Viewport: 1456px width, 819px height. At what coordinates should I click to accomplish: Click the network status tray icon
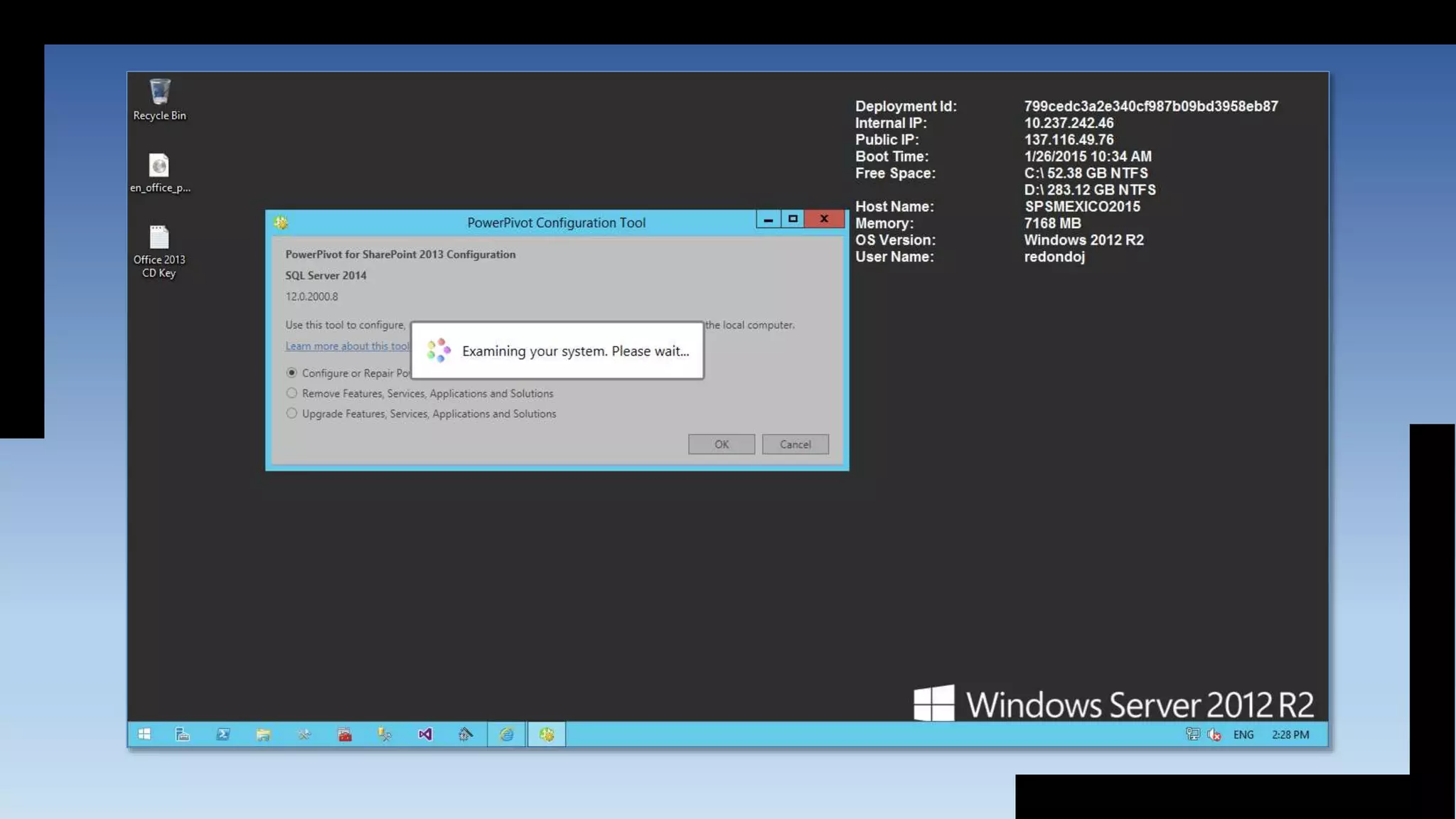click(1192, 734)
